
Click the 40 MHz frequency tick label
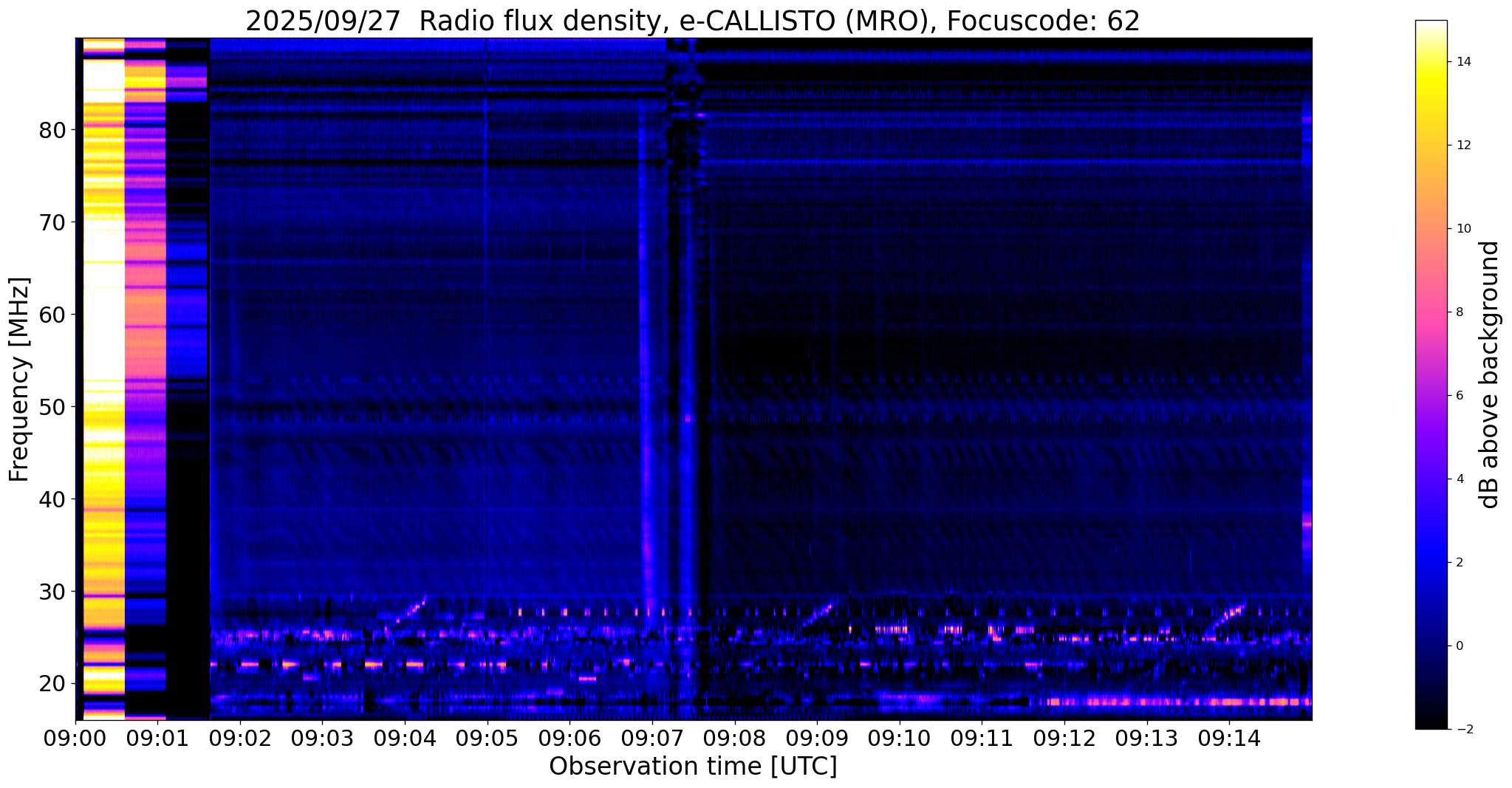pos(52,499)
